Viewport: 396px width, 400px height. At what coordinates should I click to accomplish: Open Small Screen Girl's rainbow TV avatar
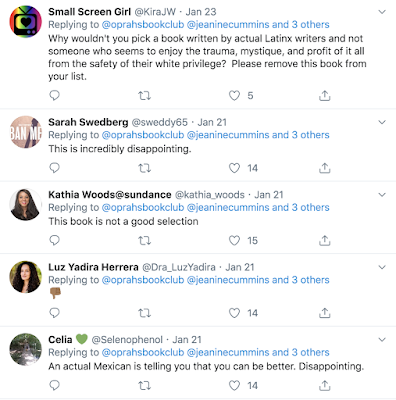pos(26,22)
